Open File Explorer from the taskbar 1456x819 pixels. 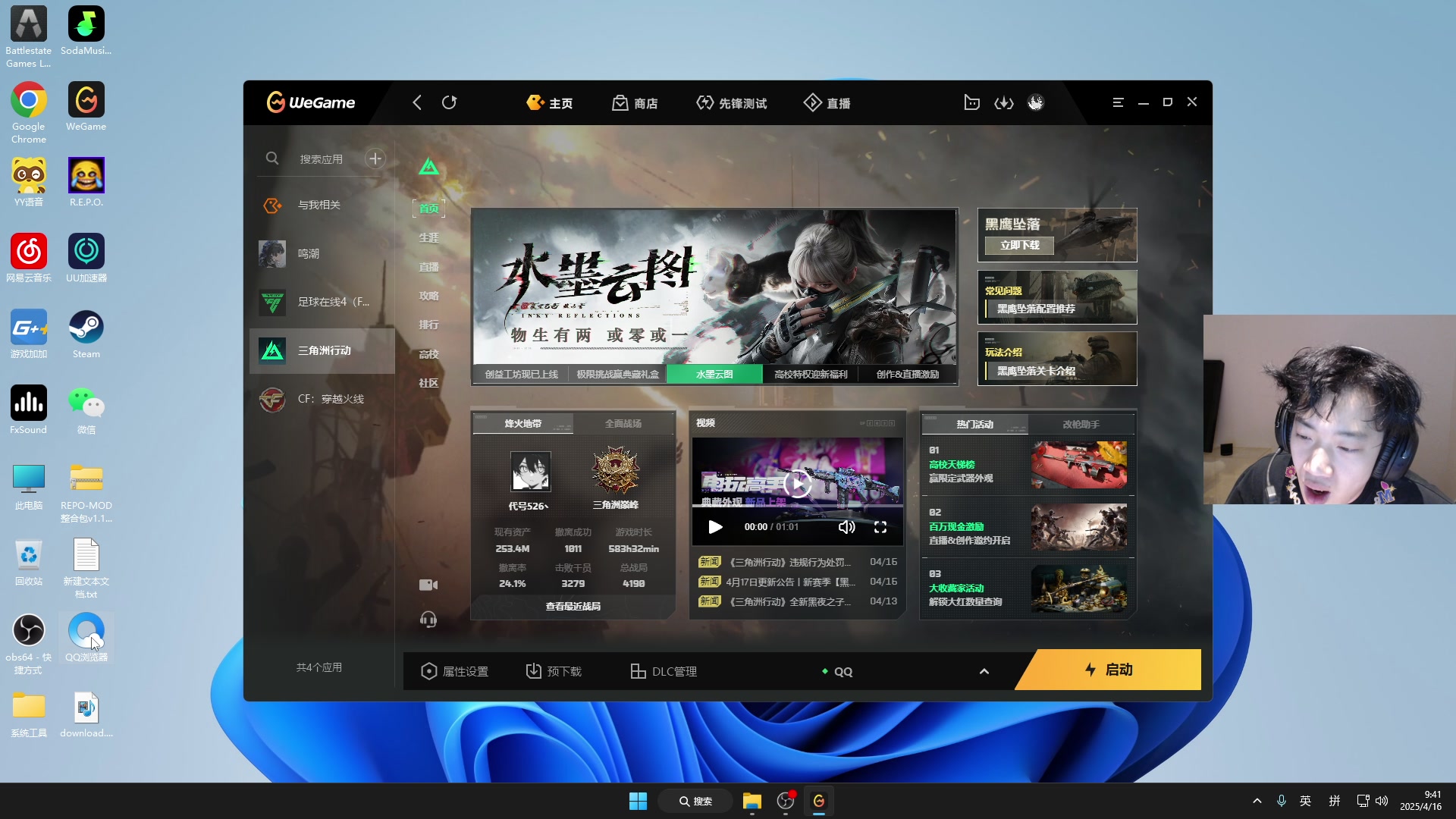(x=752, y=802)
